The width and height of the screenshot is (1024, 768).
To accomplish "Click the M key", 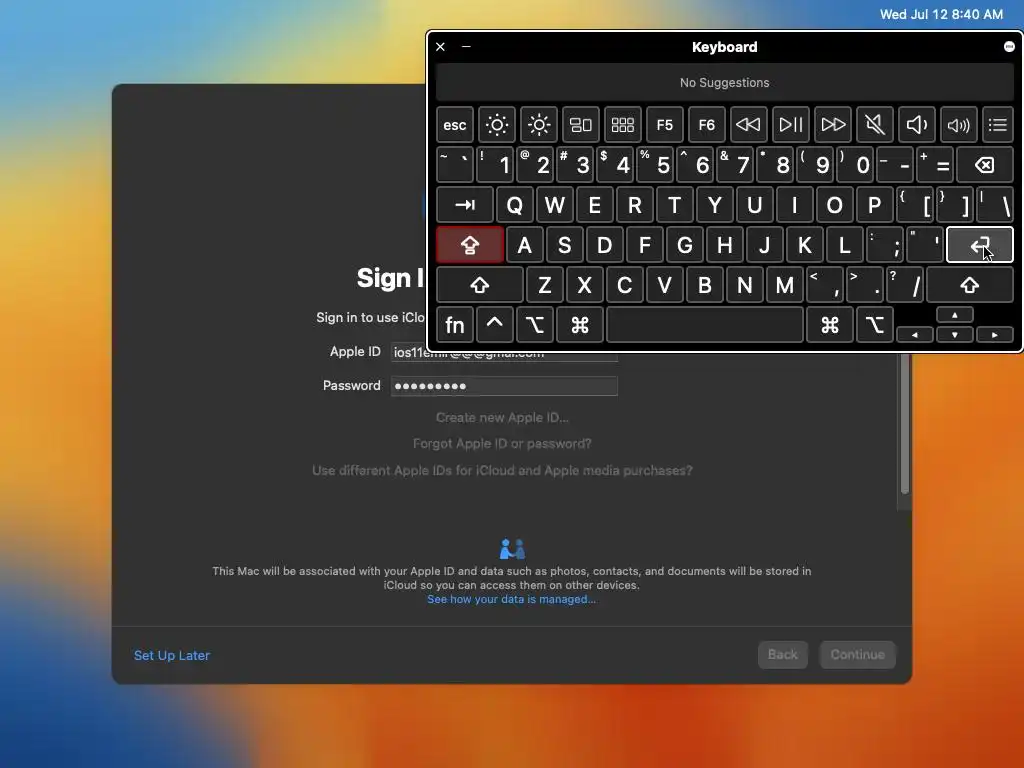I will click(784, 285).
